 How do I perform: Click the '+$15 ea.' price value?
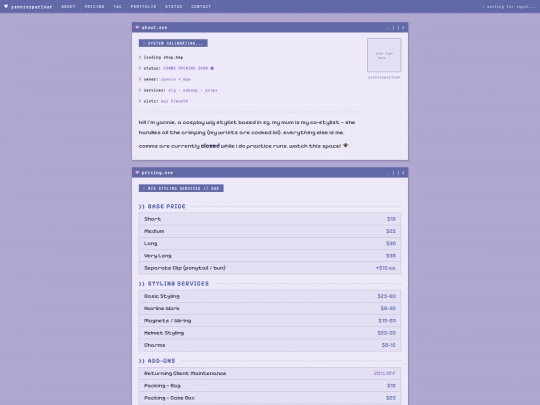(386, 268)
